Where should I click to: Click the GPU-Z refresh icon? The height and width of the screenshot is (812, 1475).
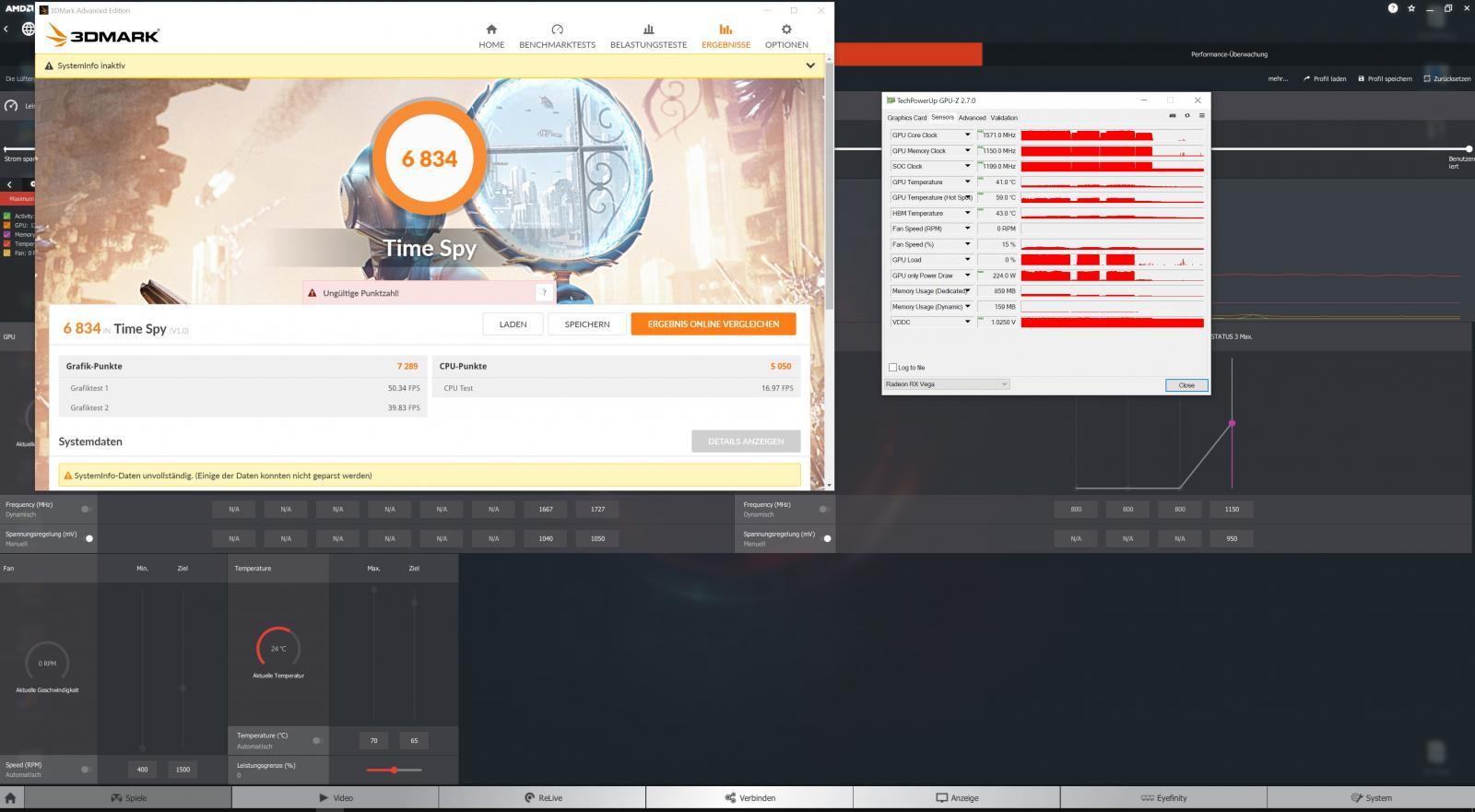[x=1187, y=116]
